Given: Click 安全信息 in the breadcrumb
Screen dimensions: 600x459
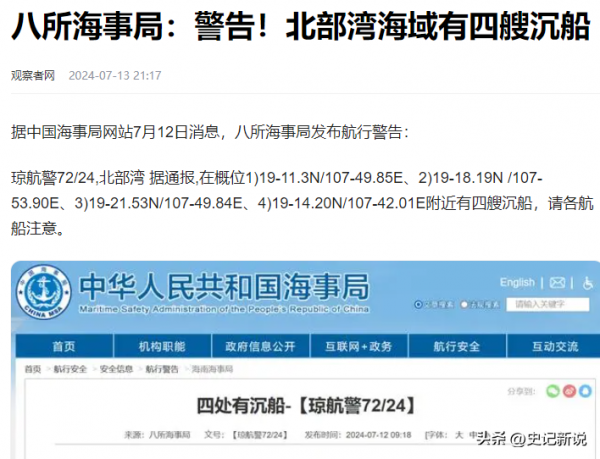Looking at the screenshot, I should pos(113,369).
